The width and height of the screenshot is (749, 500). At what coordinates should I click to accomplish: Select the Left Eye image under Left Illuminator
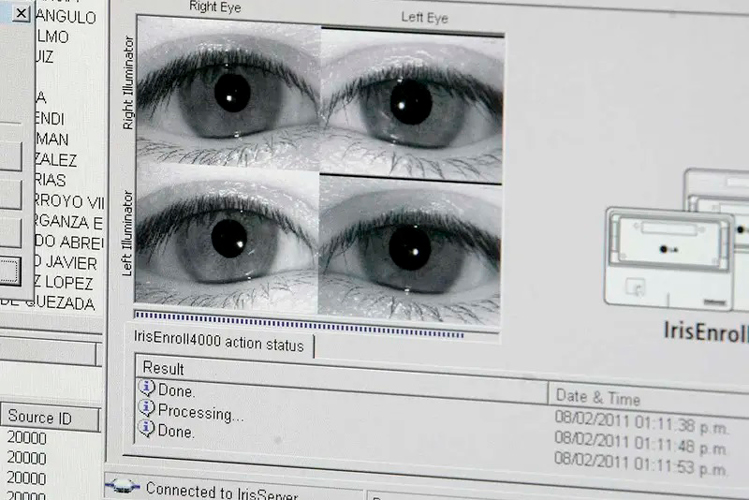(410, 245)
